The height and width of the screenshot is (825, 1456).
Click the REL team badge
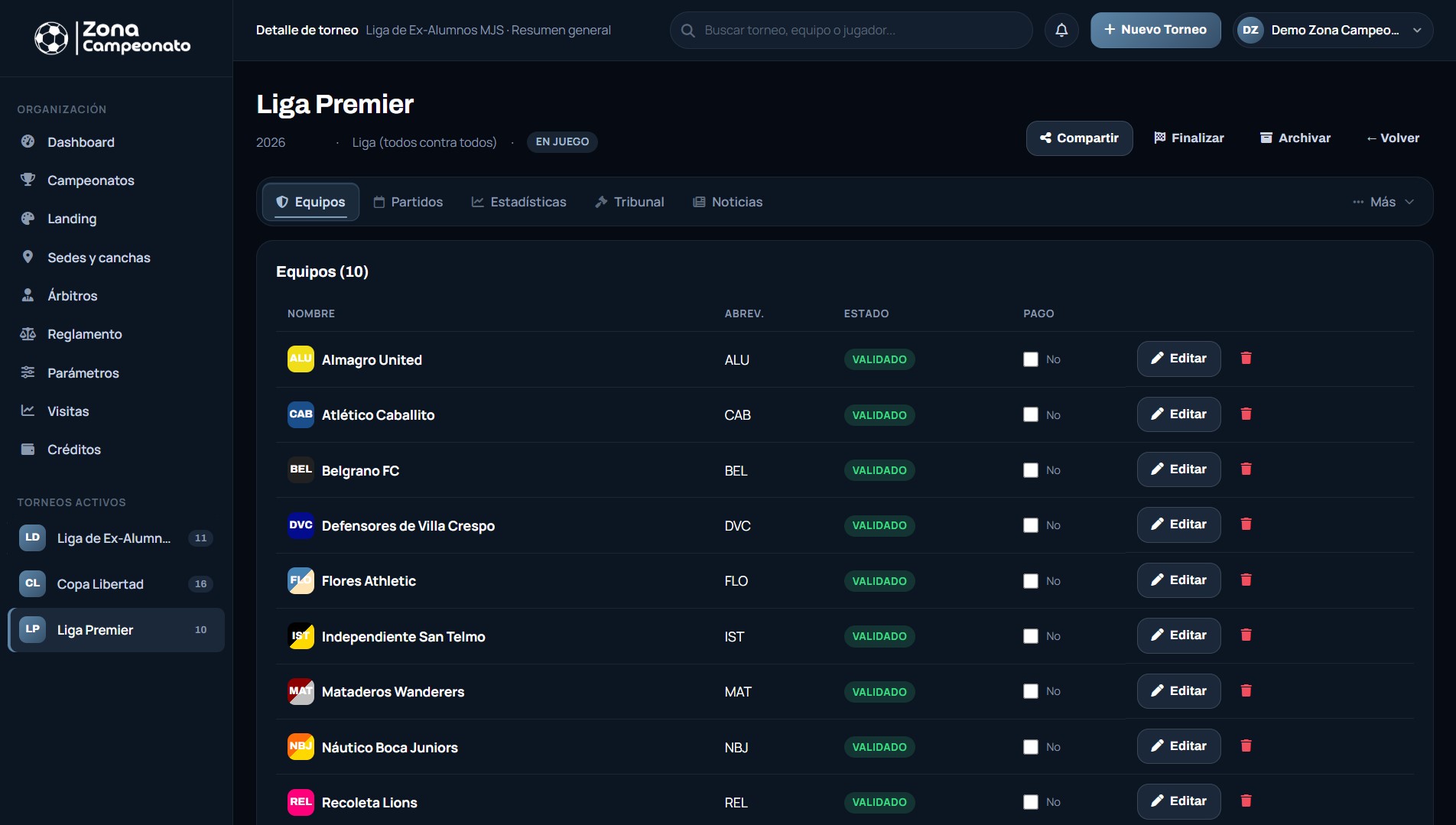pos(301,802)
